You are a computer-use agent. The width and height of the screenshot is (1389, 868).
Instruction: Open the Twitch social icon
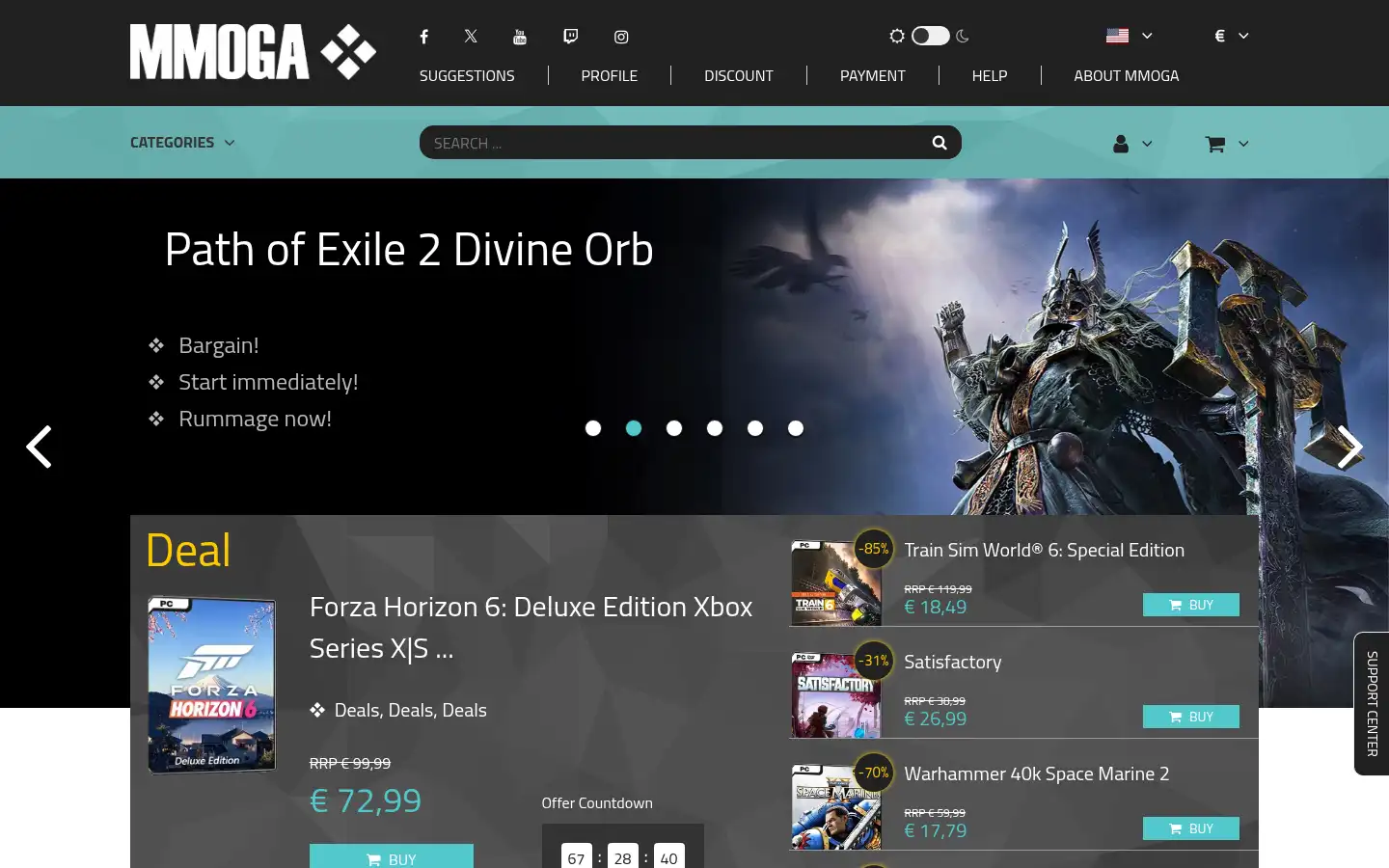pos(571,37)
